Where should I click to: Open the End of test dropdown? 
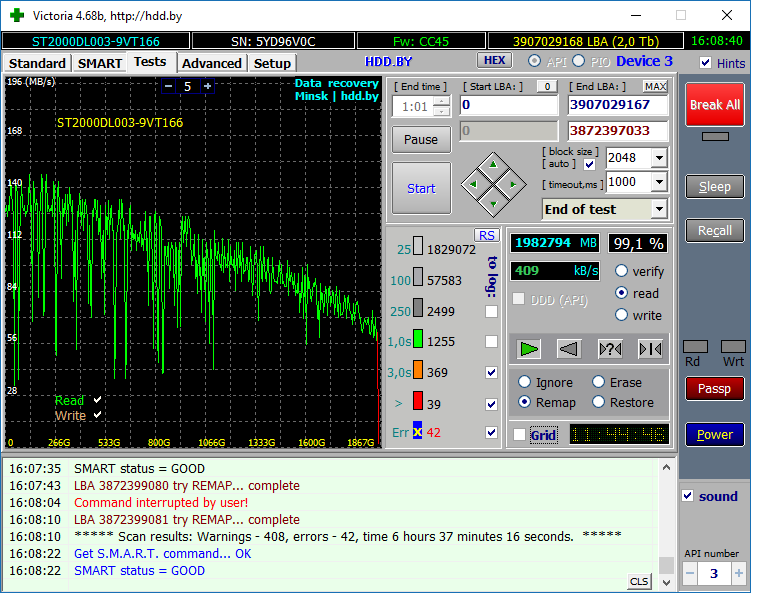click(658, 209)
